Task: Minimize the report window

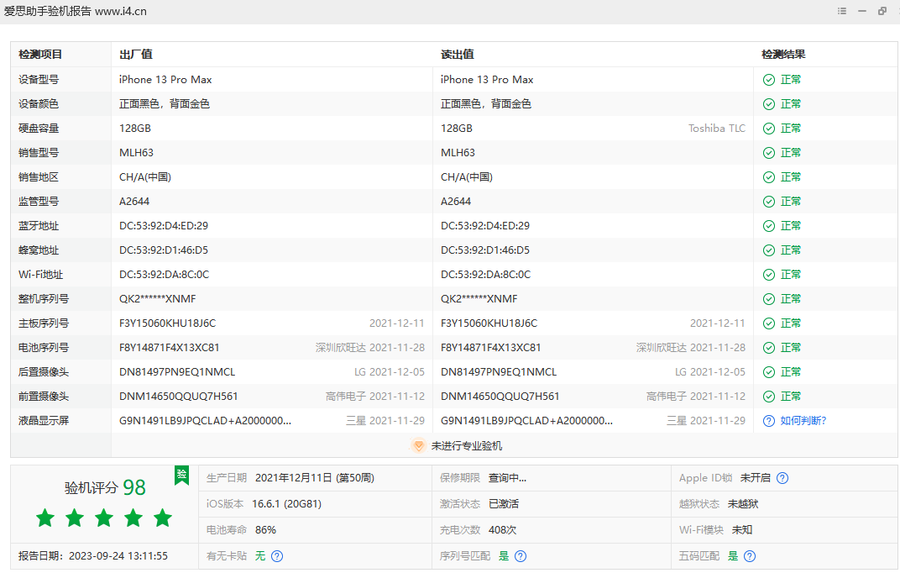Action: 862,11
